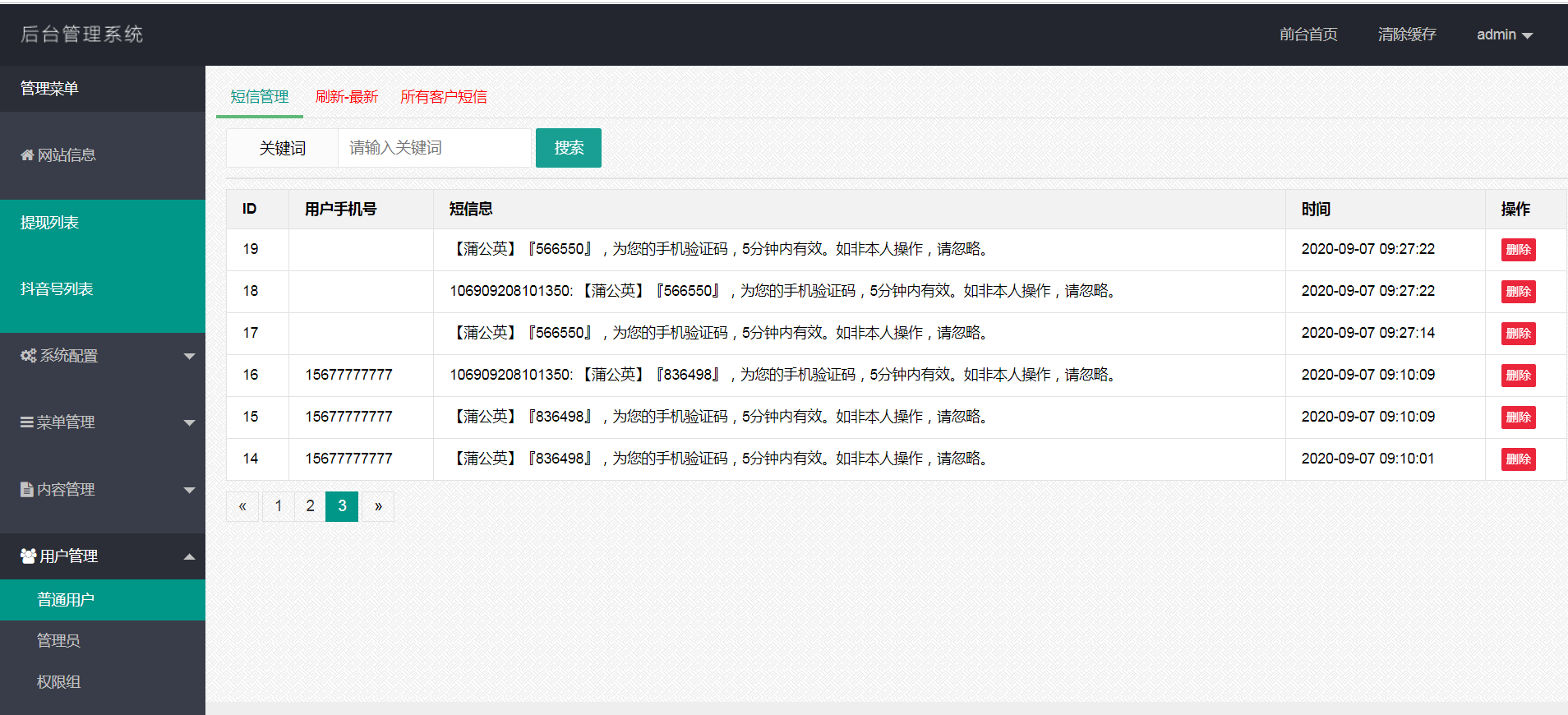The width and height of the screenshot is (1568, 715).
Task: Click timestamp 2020-09-07 09:27:14
Action: tap(1368, 333)
